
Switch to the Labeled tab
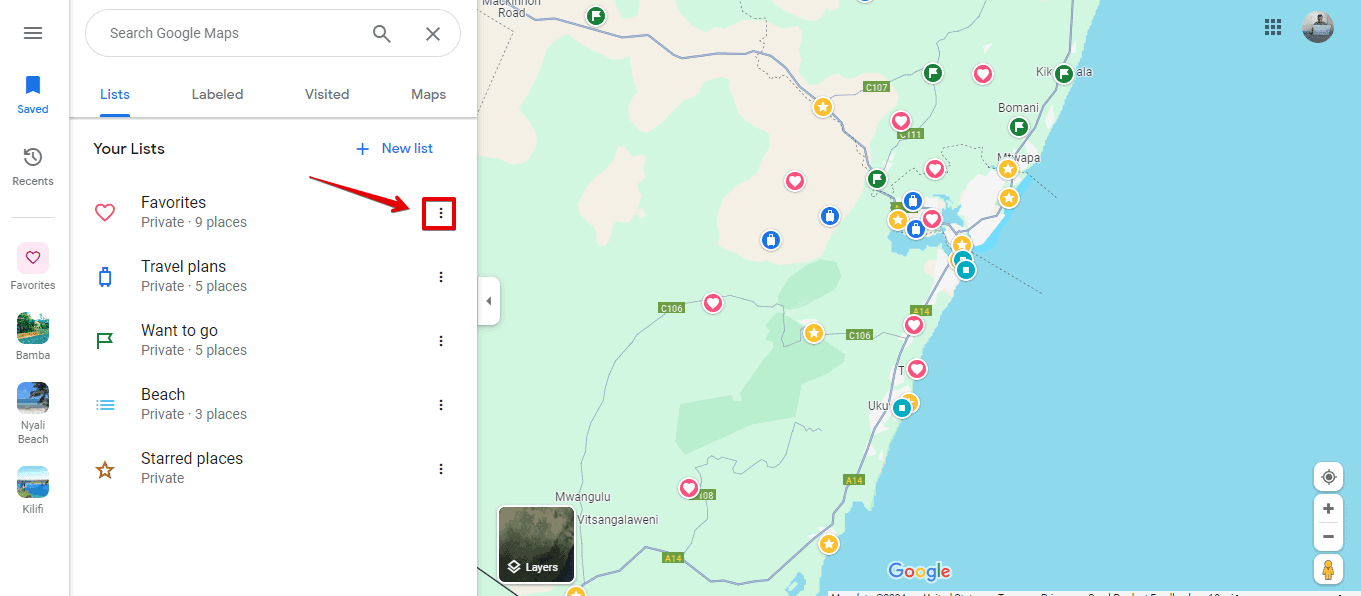217,93
